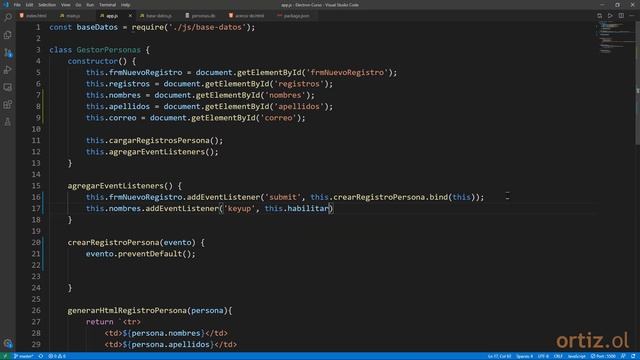Click the word GestorPersonas on line 3

(x=109, y=50)
